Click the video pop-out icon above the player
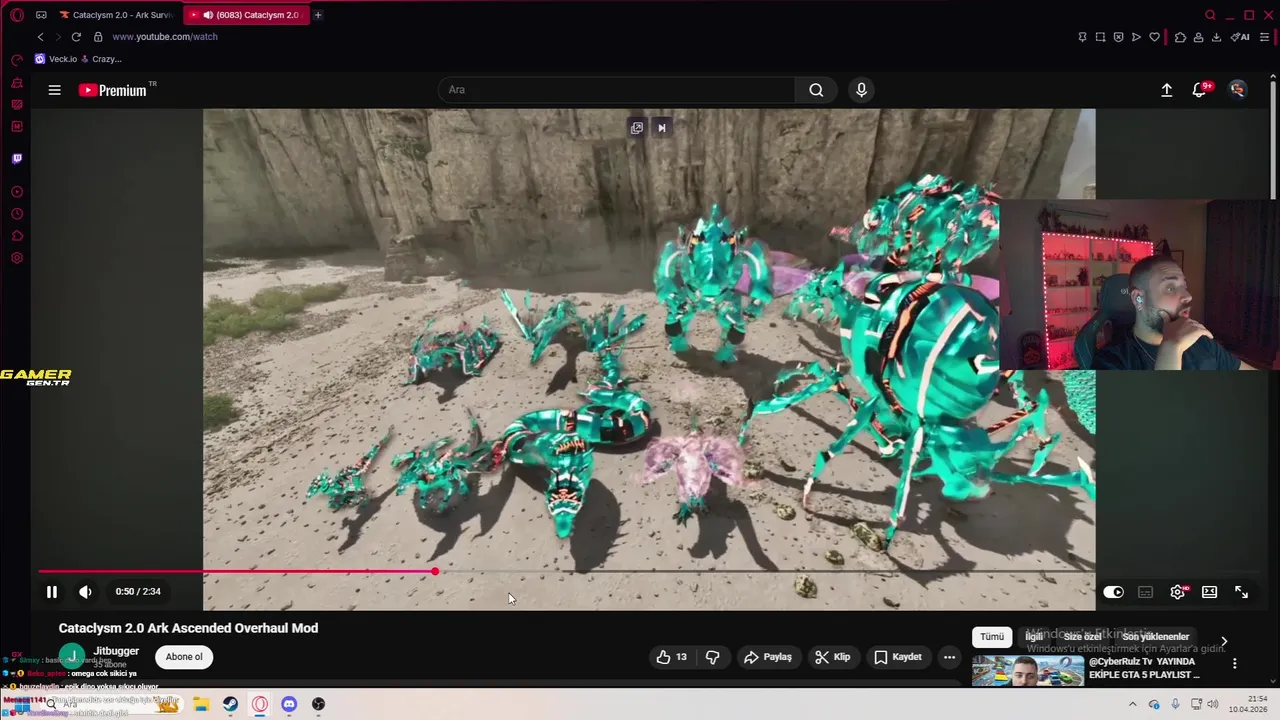This screenshot has width=1280, height=720. coord(636,128)
